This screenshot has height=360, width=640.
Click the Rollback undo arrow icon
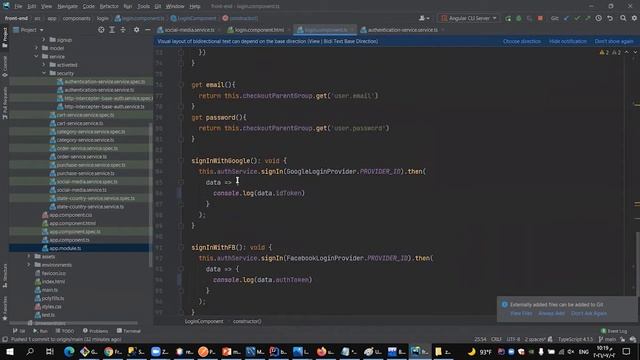(x=610, y=18)
